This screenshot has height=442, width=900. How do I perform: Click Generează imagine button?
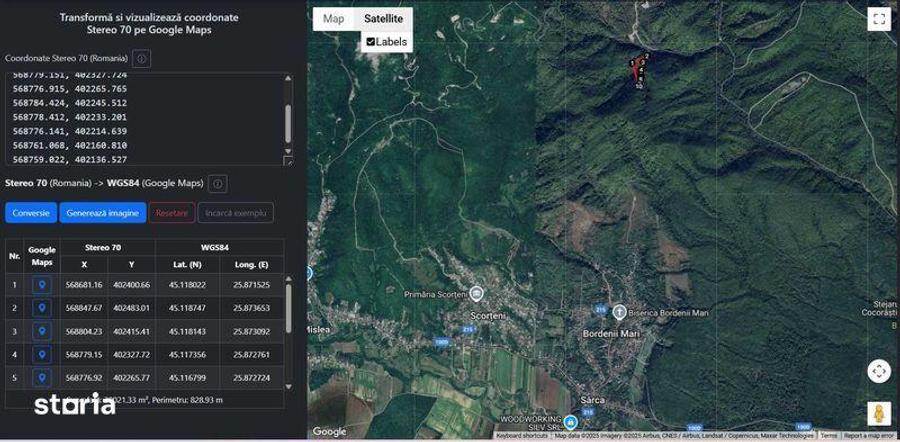[102, 213]
